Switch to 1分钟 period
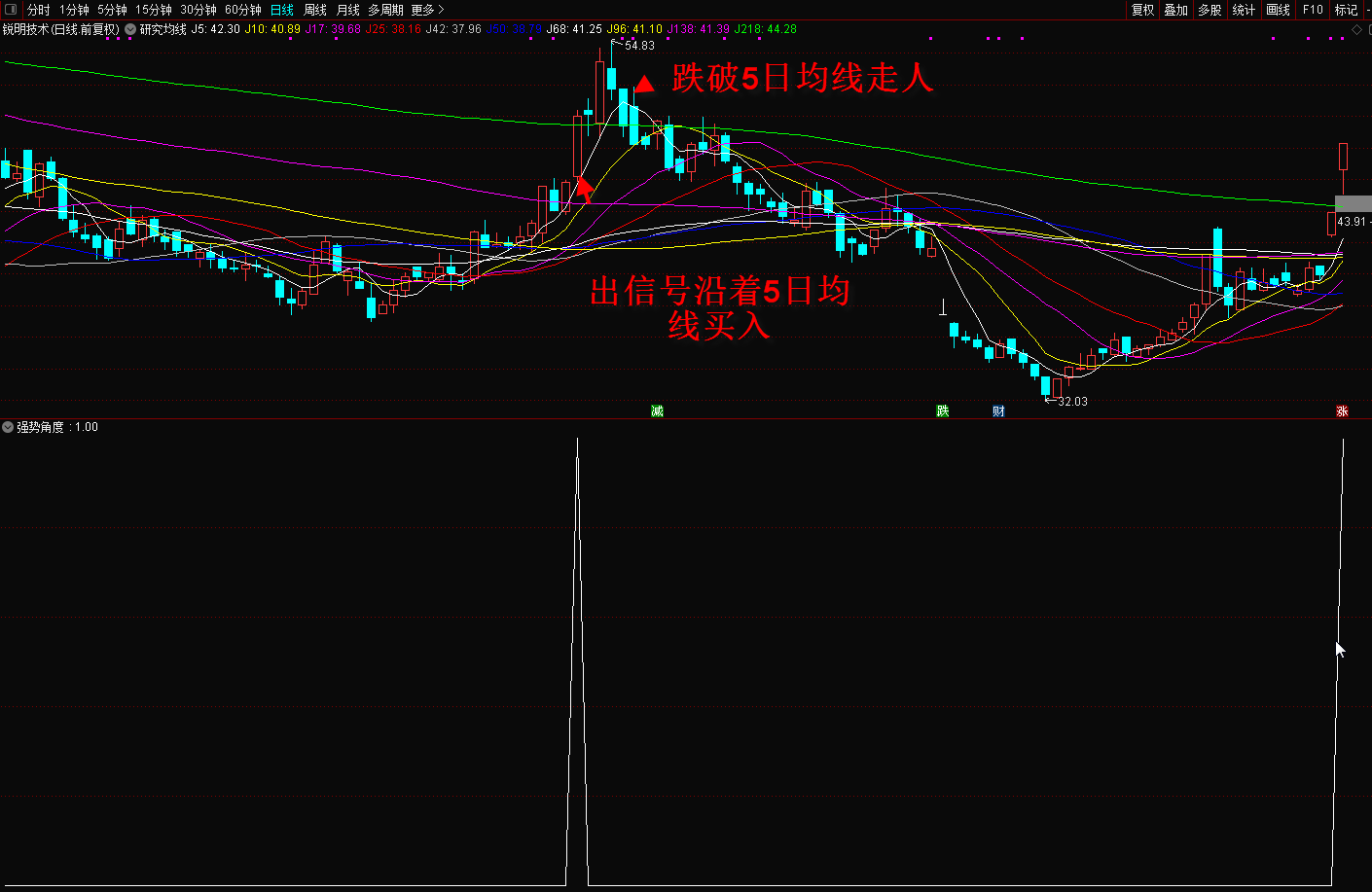Viewport: 1372px width, 892px height. pos(74,10)
